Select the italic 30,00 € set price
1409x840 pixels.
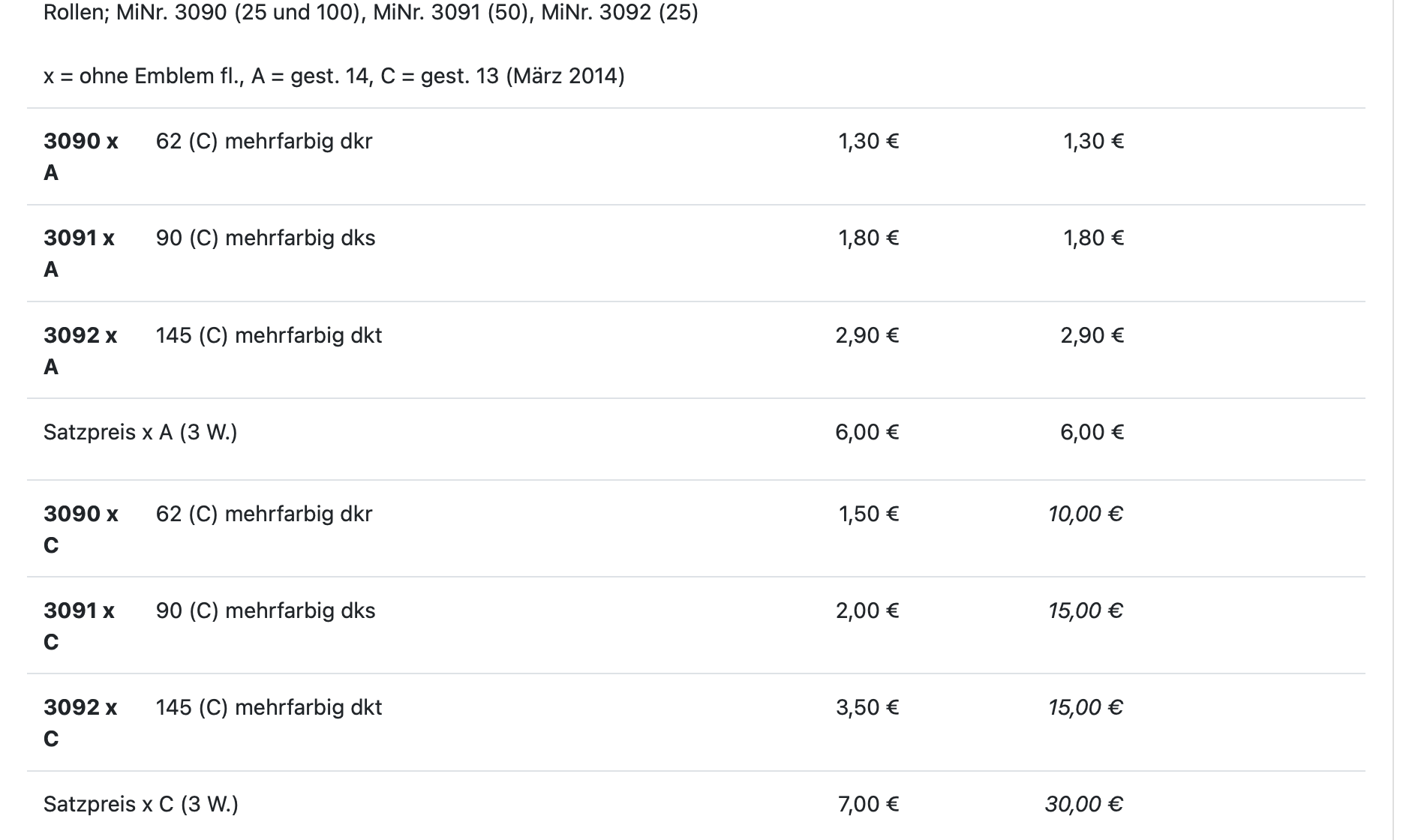click(1083, 804)
